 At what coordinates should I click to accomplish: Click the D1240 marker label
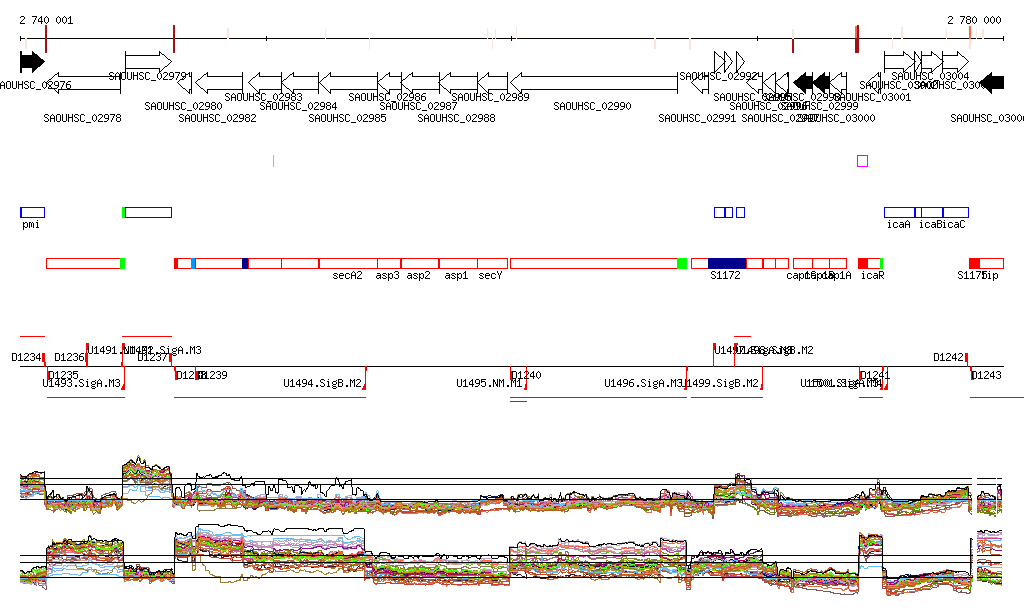tap(526, 375)
